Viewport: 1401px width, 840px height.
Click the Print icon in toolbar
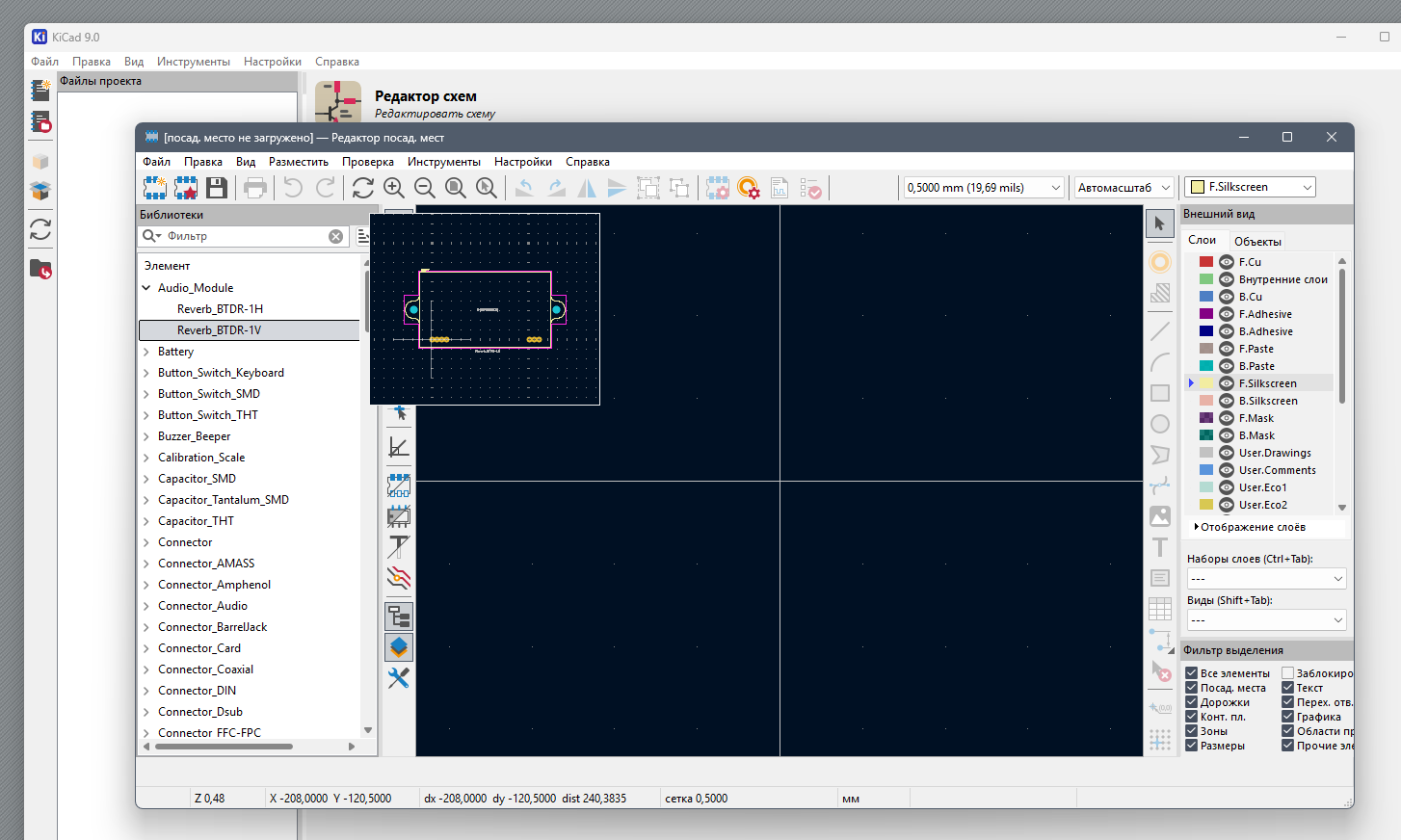pos(255,188)
